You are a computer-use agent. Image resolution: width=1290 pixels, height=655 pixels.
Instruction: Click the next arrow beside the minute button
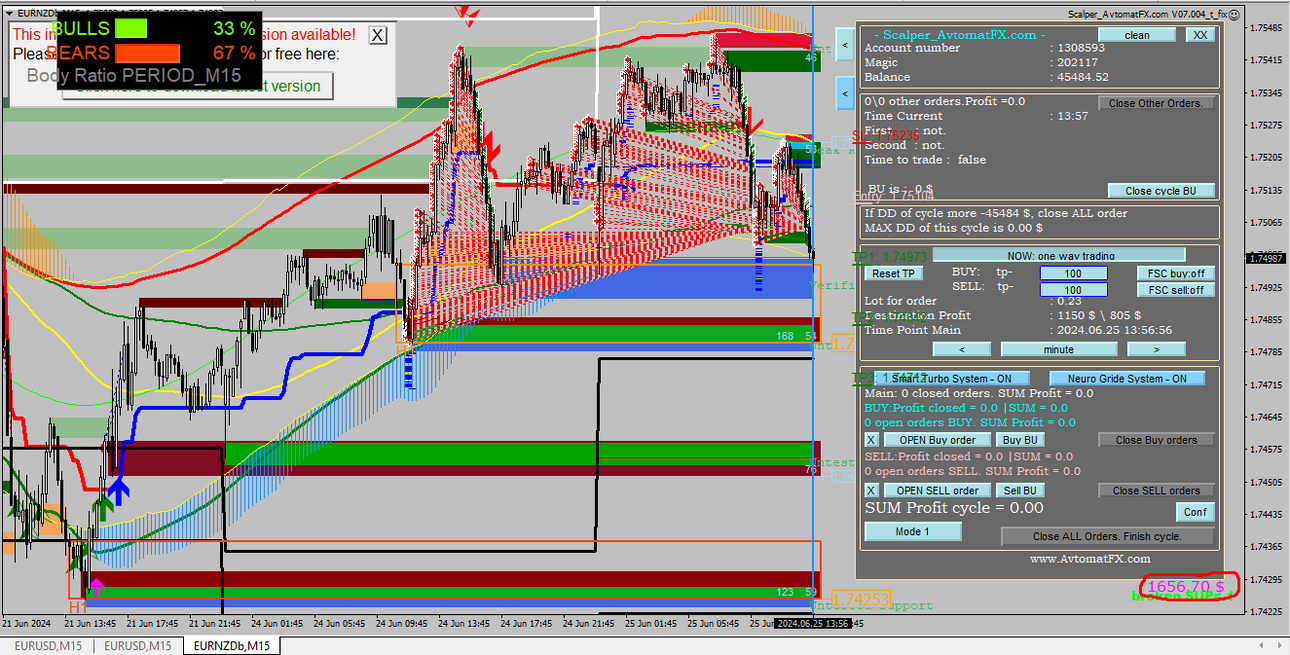pyautogui.click(x=1156, y=350)
